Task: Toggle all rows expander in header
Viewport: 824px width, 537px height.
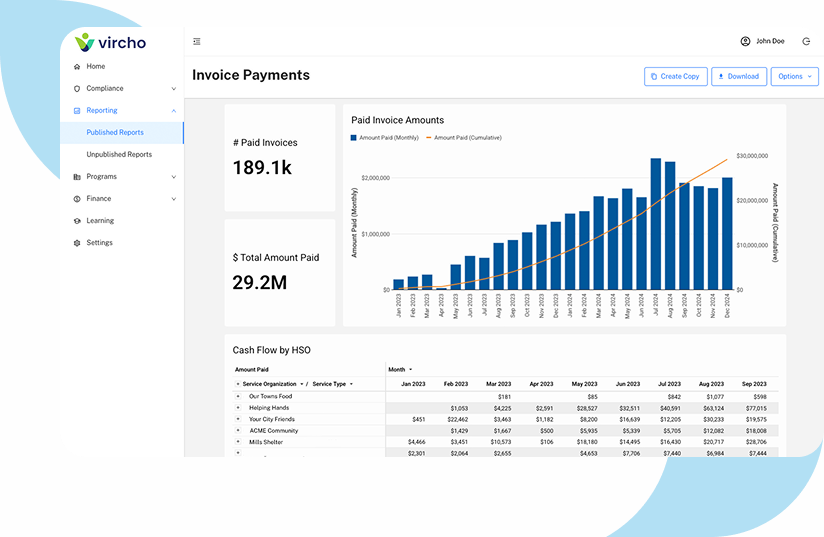Action: click(x=238, y=384)
